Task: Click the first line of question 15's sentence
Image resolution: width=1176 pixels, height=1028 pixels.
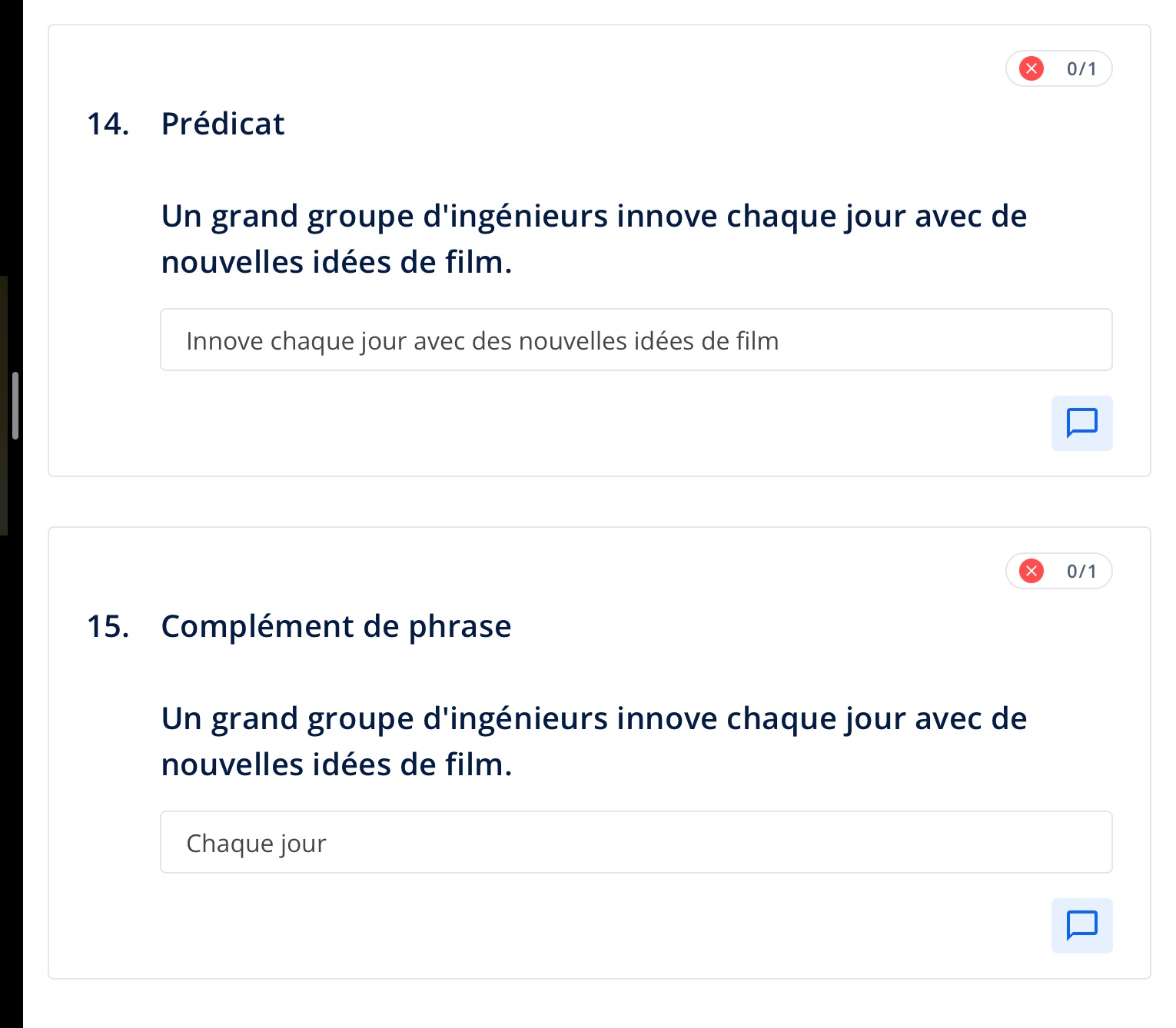Action: coord(593,719)
